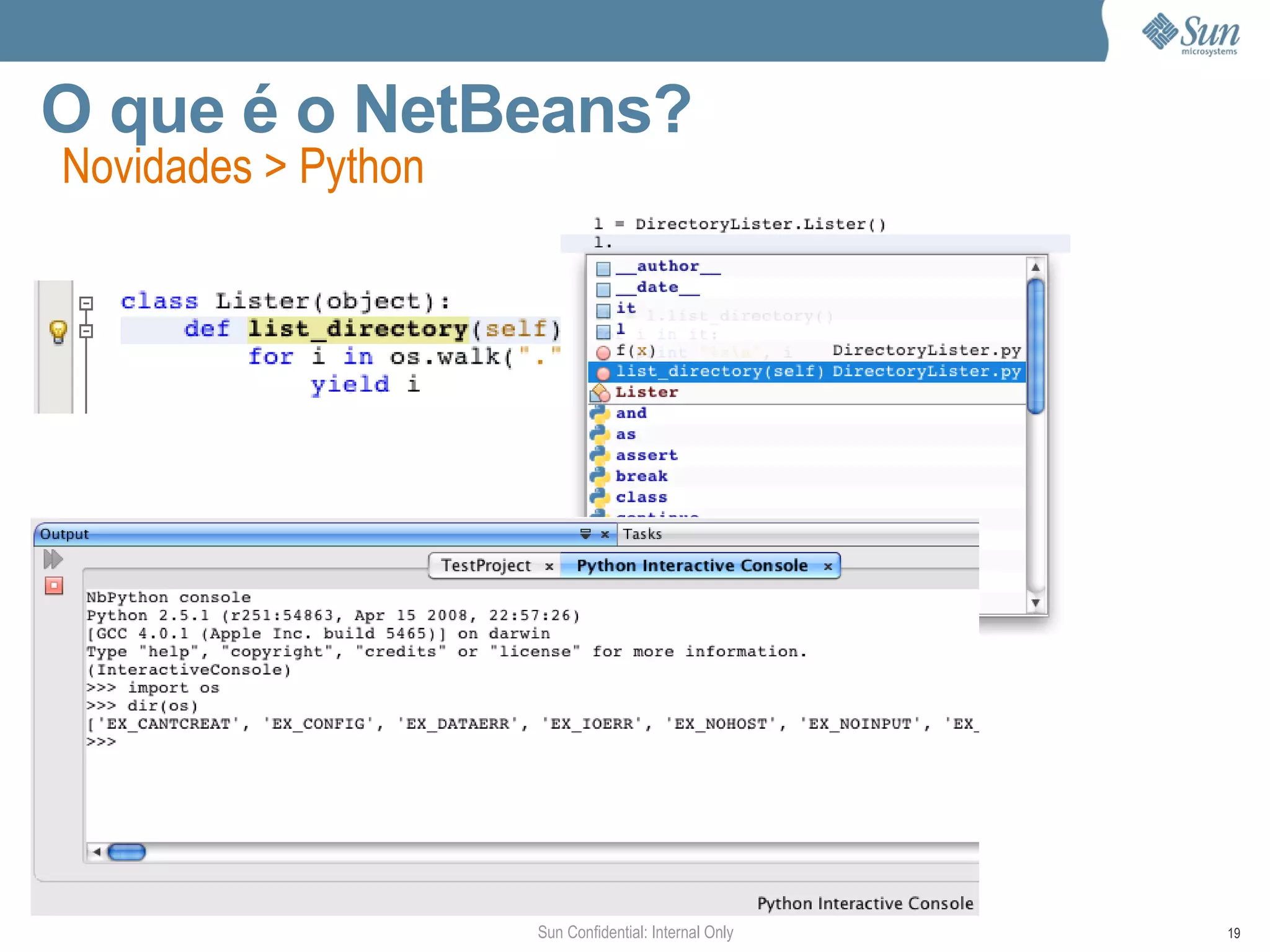Switch to the TestProject output tab
Image resolution: width=1270 pixels, height=952 pixels.
[x=486, y=566]
